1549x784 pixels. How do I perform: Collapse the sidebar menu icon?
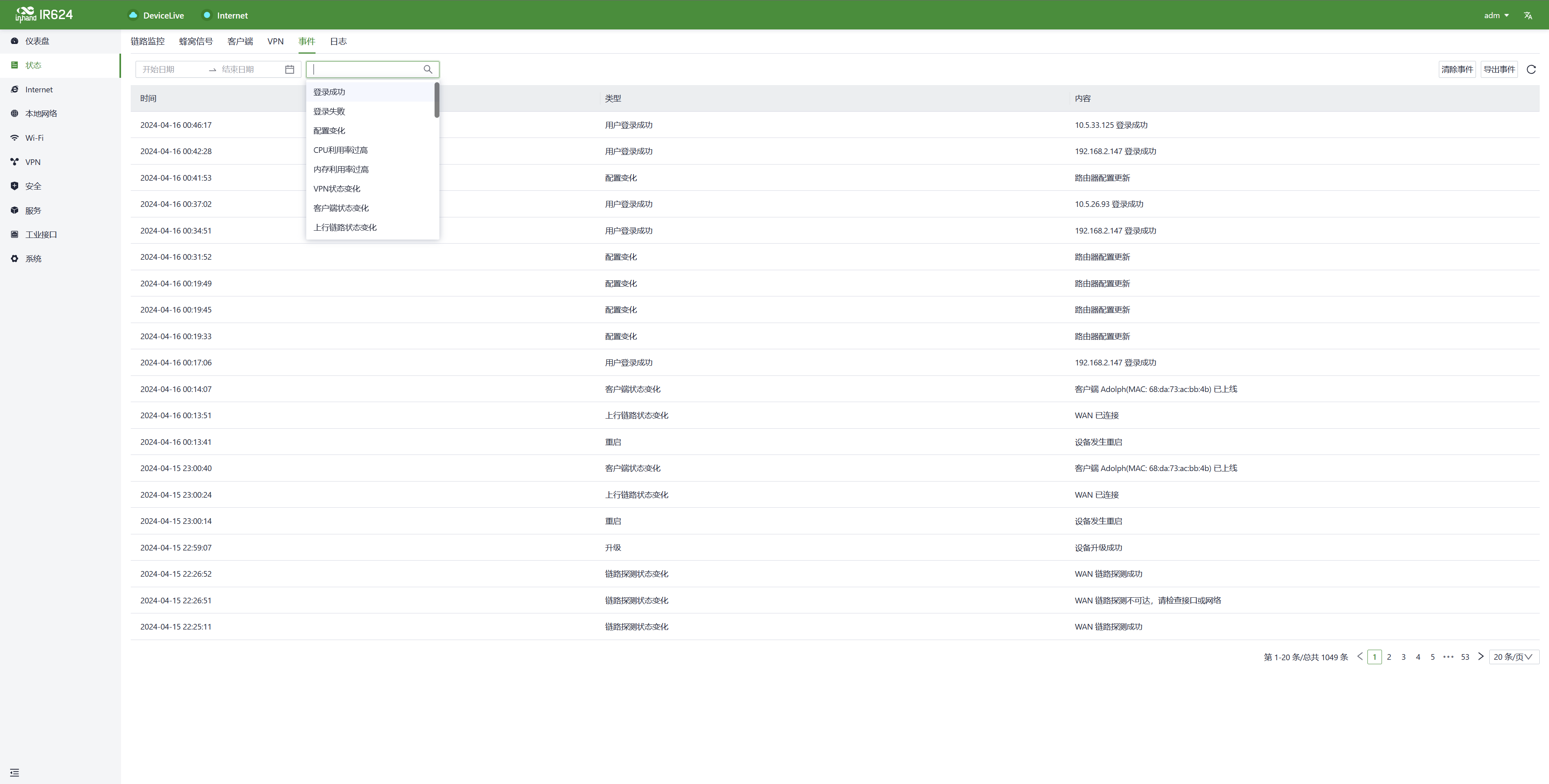point(15,772)
